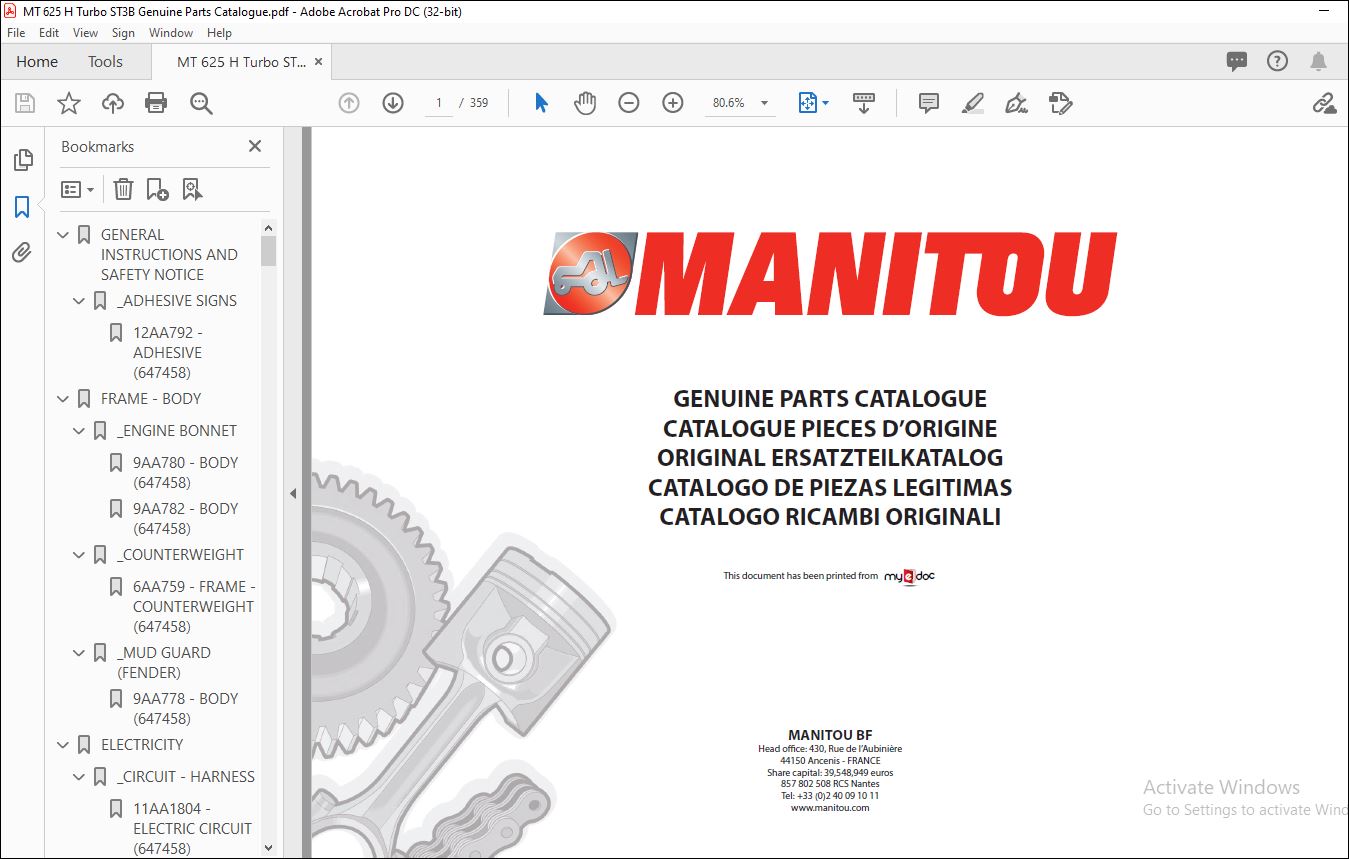Print the document with the printer icon
Screen dimensions: 1349x859
(x=156, y=103)
